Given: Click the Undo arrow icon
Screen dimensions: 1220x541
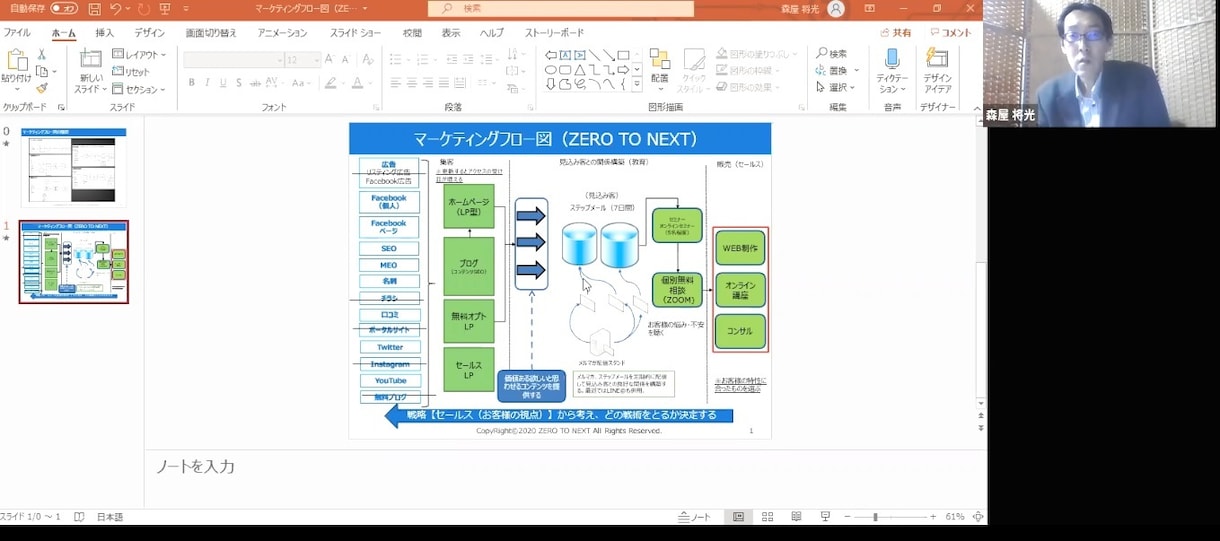Looking at the screenshot, I should 116,8.
